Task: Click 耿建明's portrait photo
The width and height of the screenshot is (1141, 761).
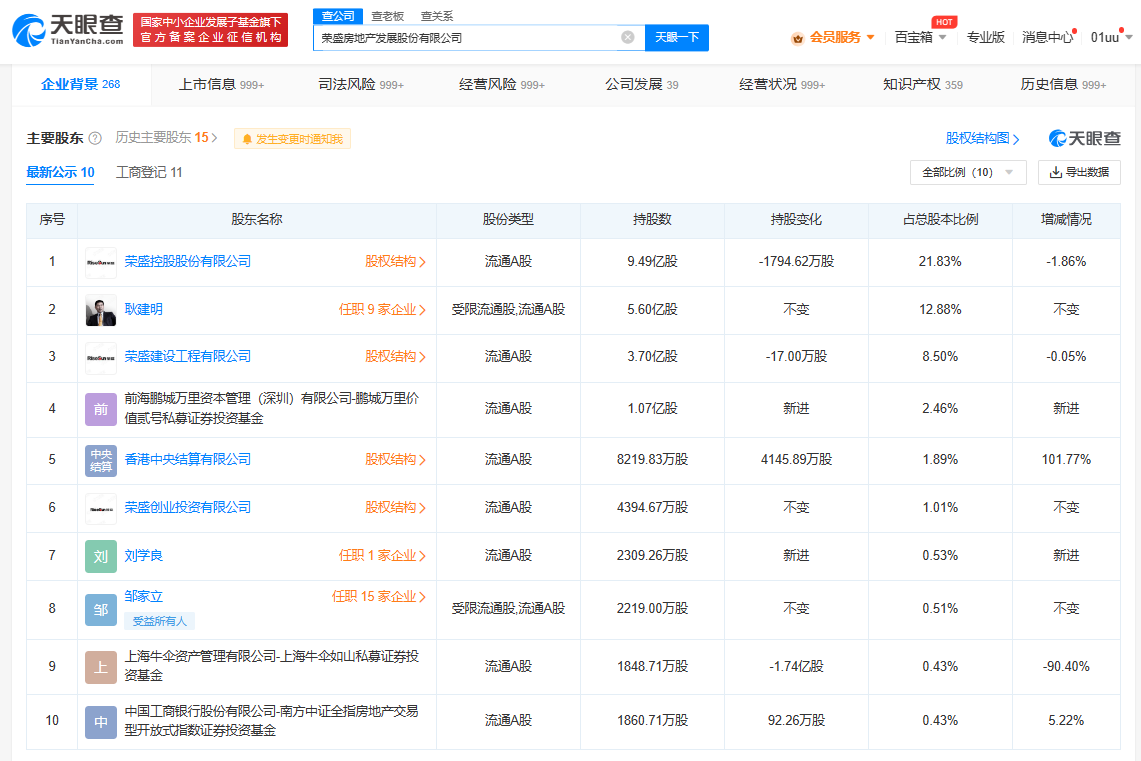Action: (x=100, y=310)
